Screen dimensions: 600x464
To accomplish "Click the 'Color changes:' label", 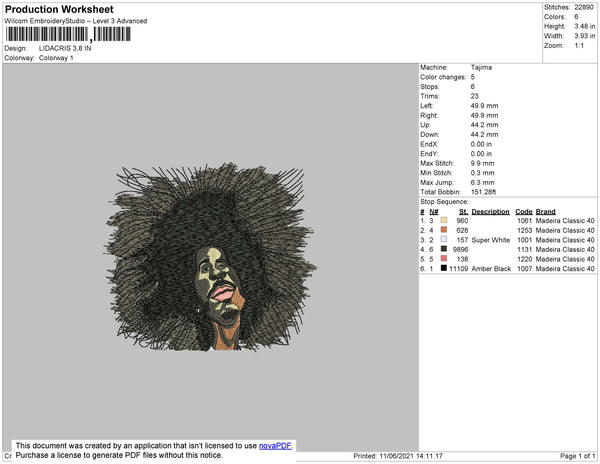I will pos(443,77).
